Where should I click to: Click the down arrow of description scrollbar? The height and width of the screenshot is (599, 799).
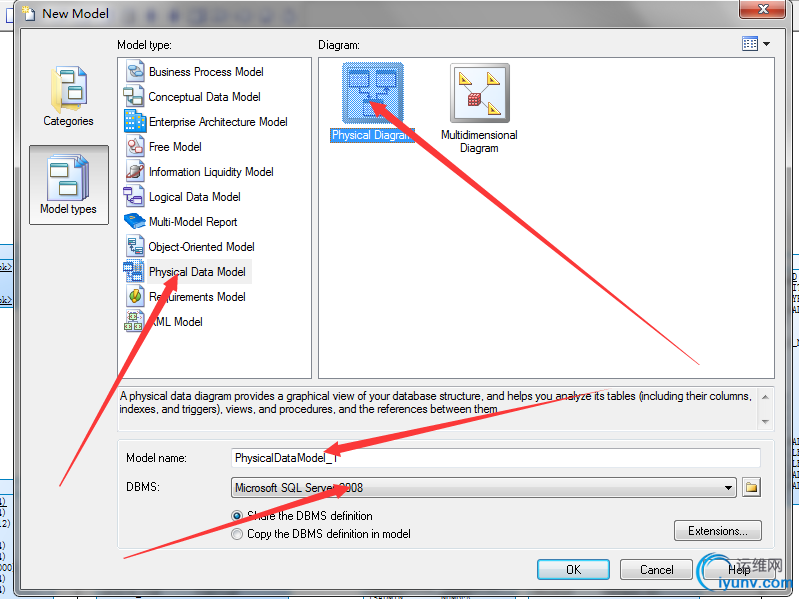[x=765, y=422]
